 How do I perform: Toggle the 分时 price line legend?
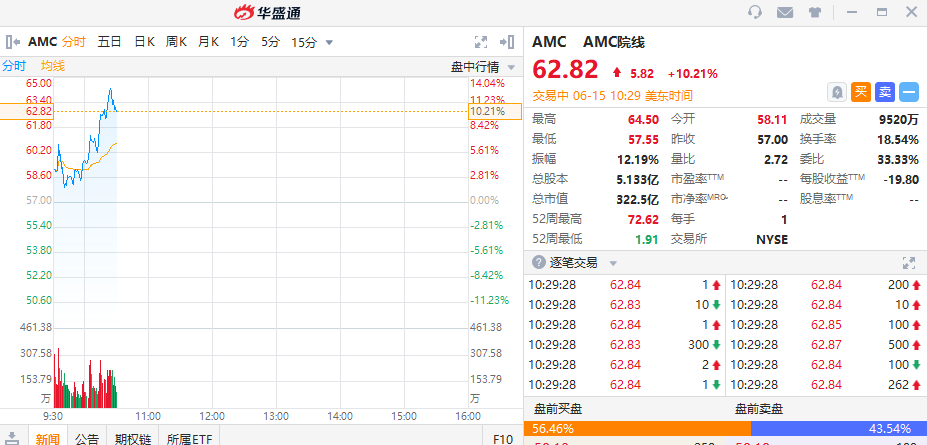(14, 66)
